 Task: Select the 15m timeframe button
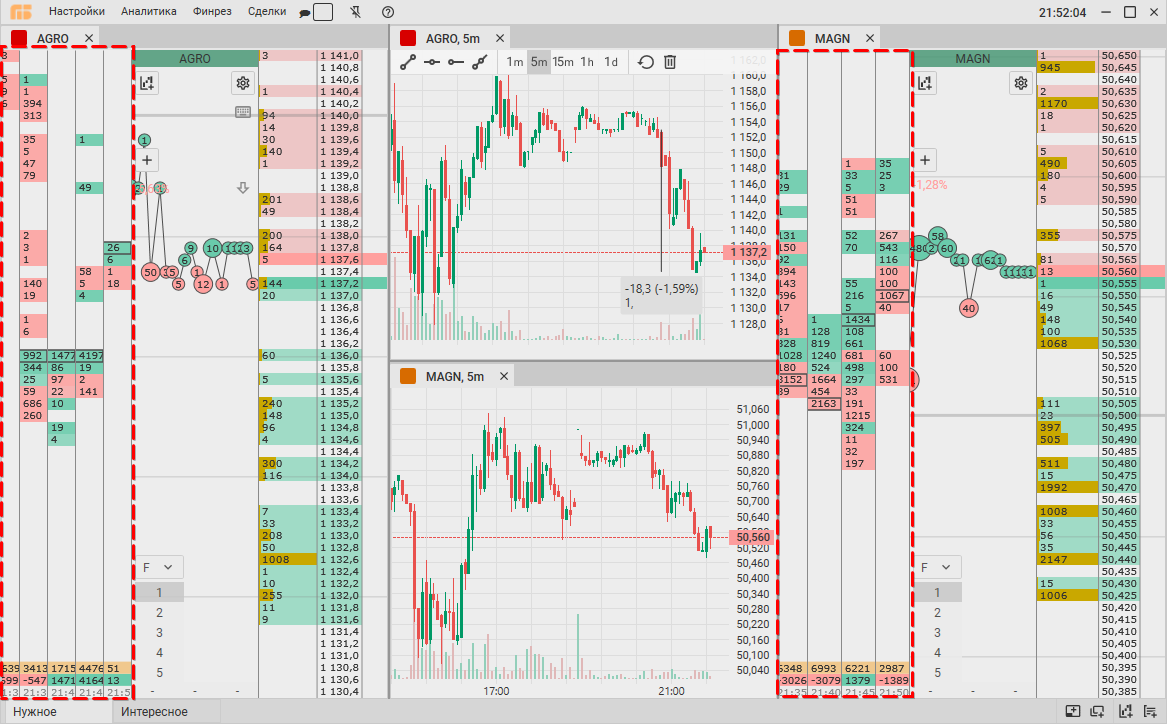pyautogui.click(x=563, y=62)
